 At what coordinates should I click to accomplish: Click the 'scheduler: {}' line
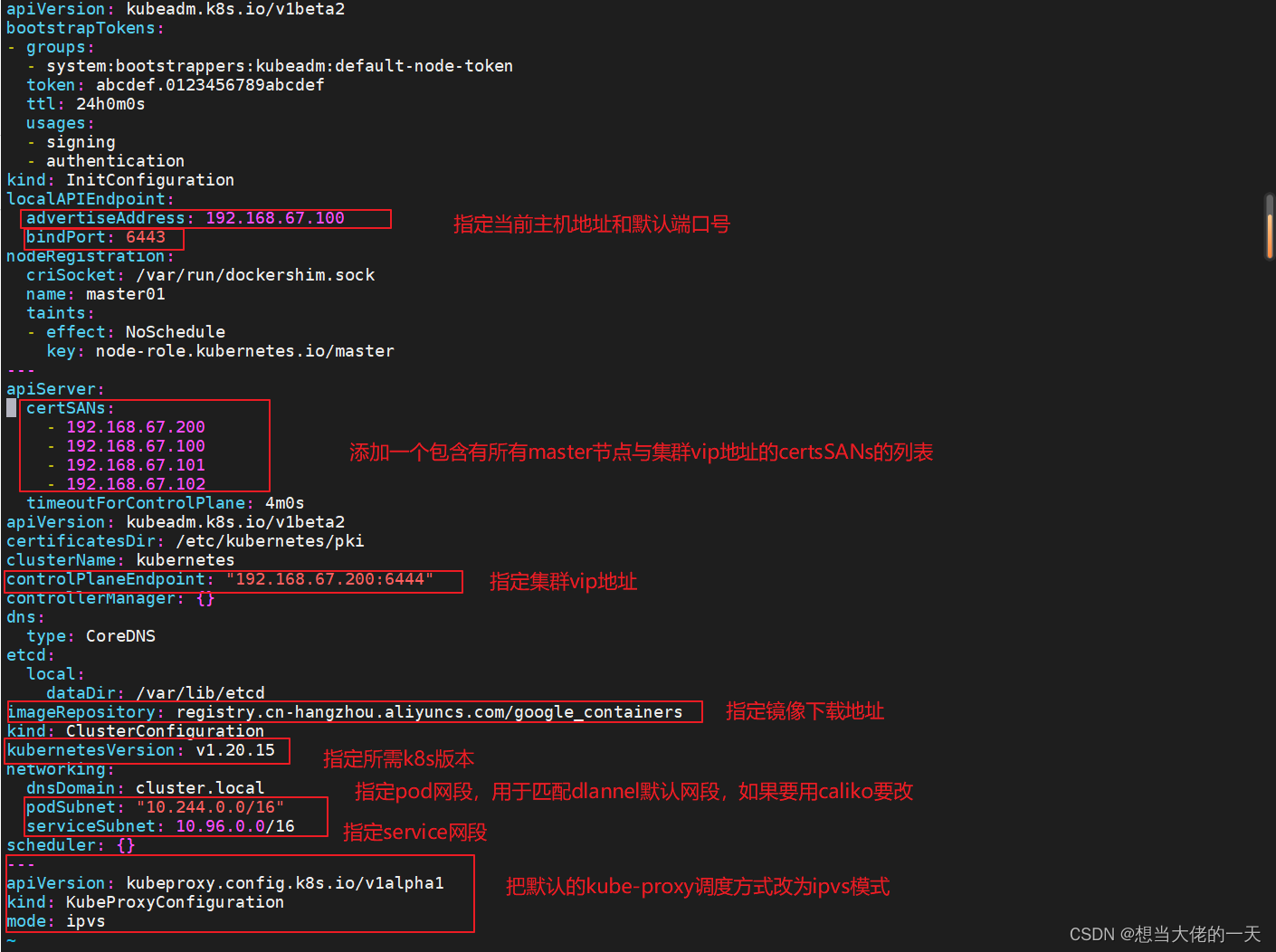point(71,845)
